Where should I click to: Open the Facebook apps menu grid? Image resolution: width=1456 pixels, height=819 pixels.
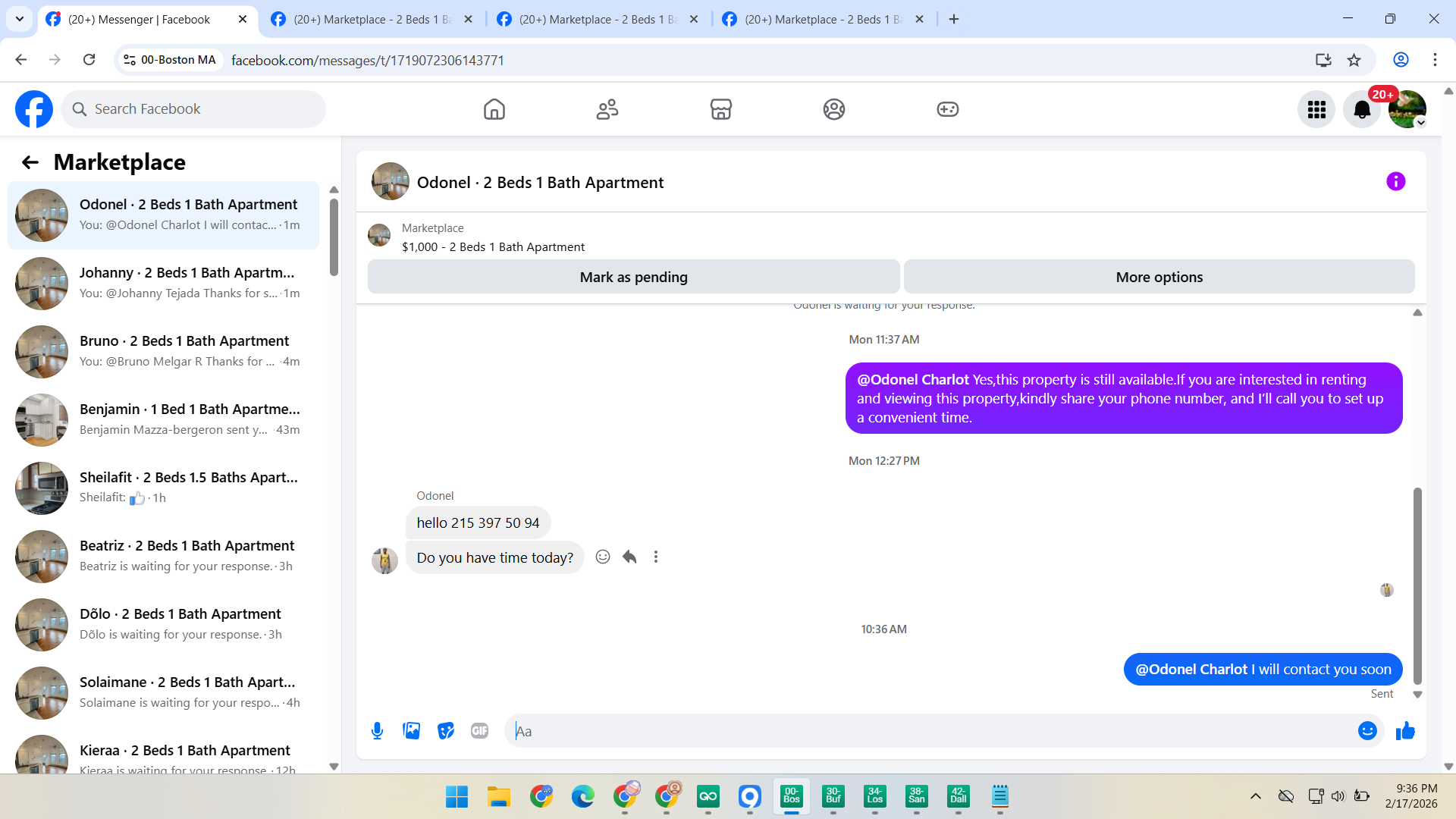(x=1316, y=110)
